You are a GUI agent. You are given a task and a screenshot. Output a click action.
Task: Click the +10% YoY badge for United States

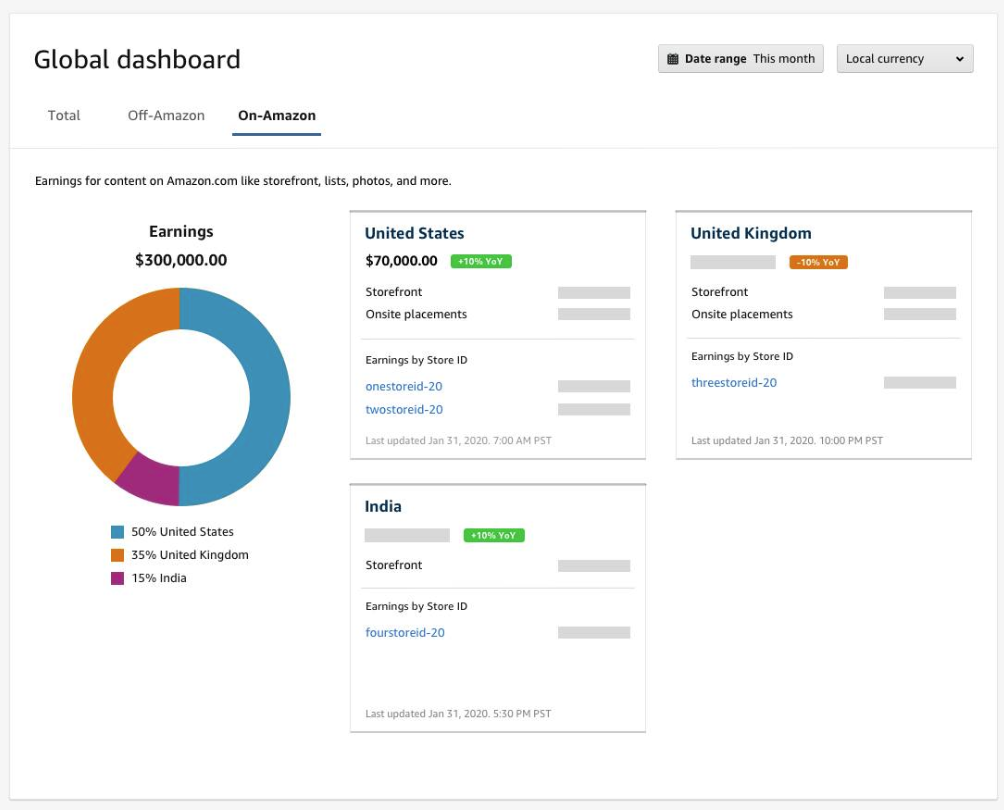[x=481, y=261]
